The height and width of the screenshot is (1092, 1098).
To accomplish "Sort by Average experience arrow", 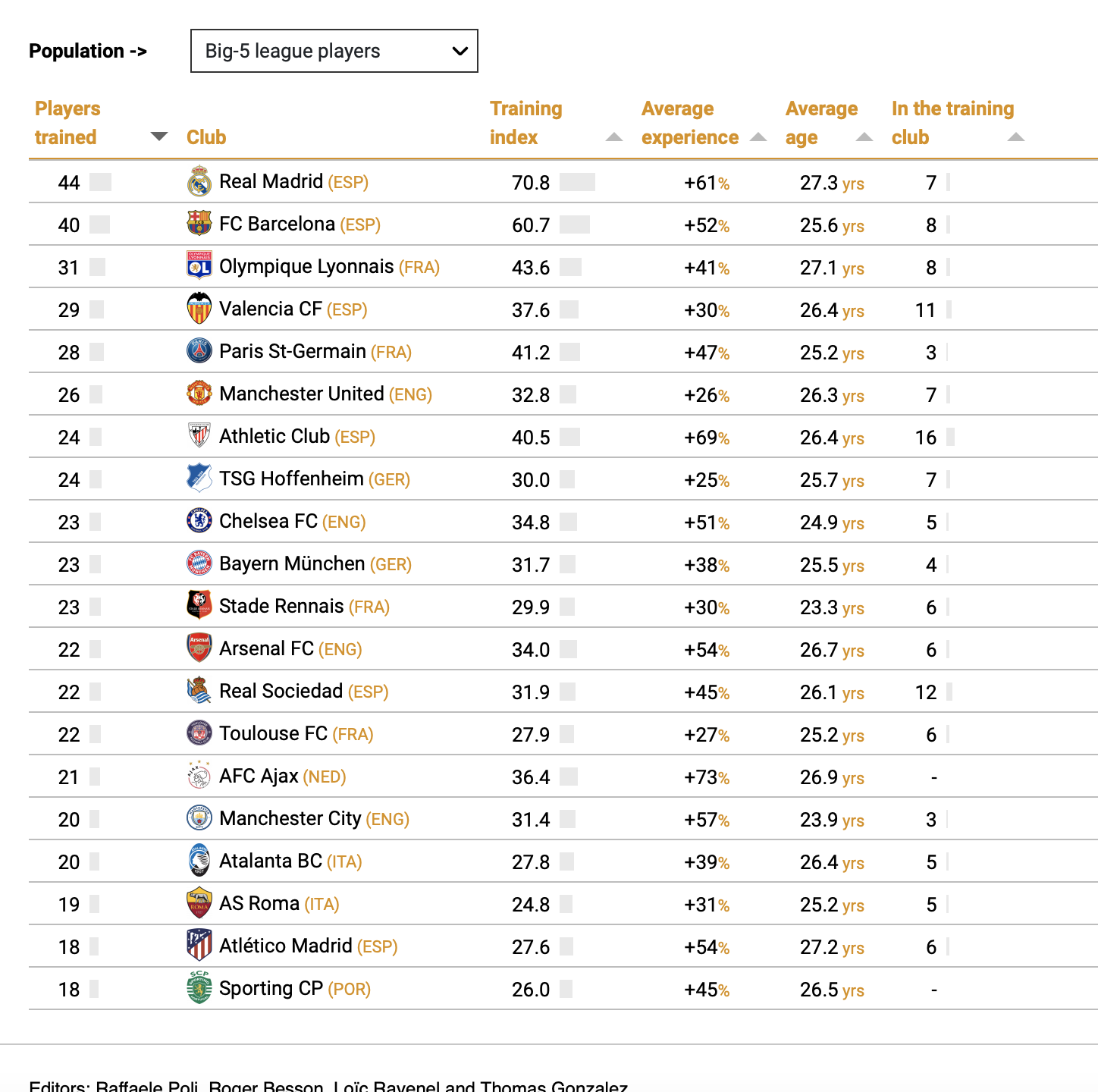I will [758, 137].
